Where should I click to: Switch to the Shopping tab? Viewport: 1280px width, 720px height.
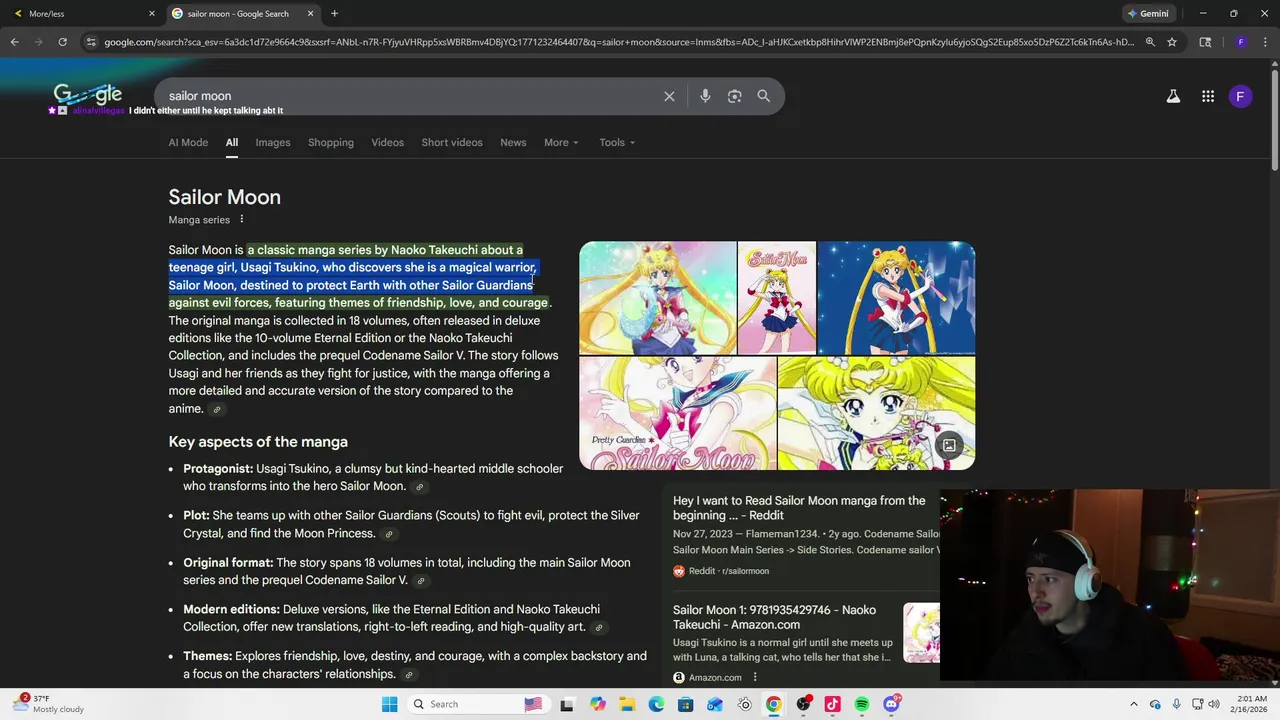click(331, 142)
